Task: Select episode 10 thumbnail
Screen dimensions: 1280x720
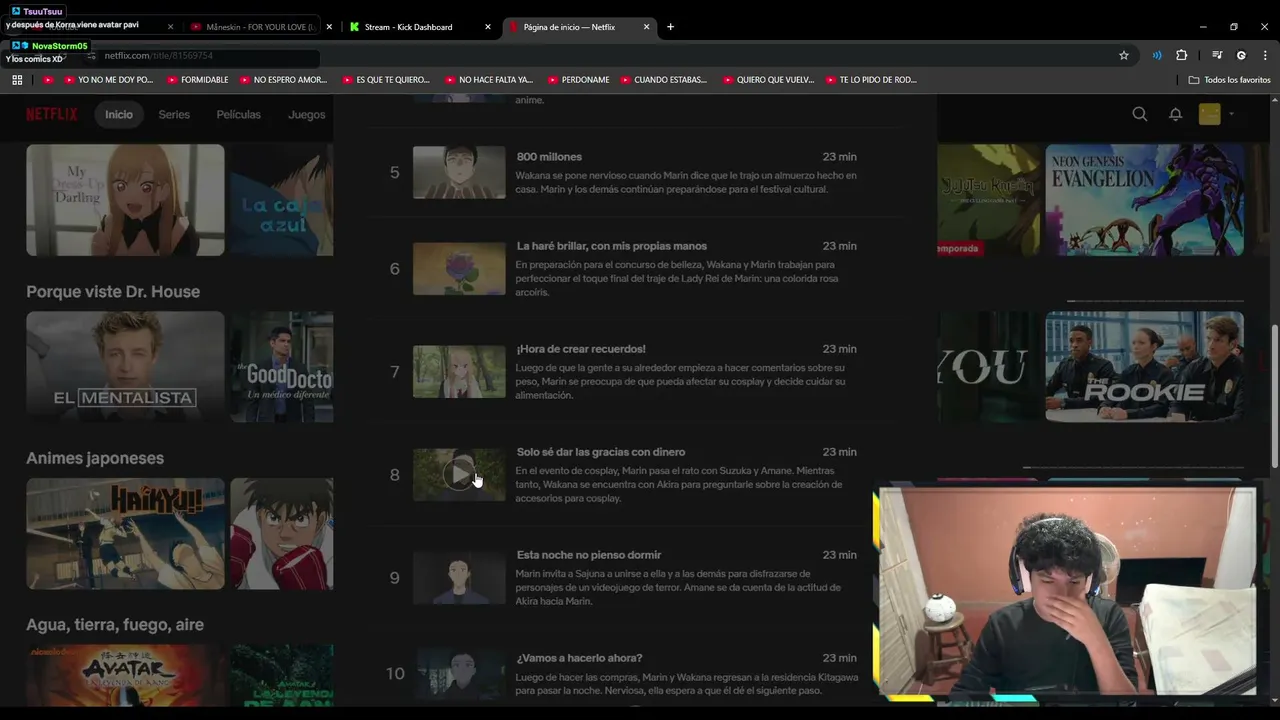Action: tap(459, 674)
